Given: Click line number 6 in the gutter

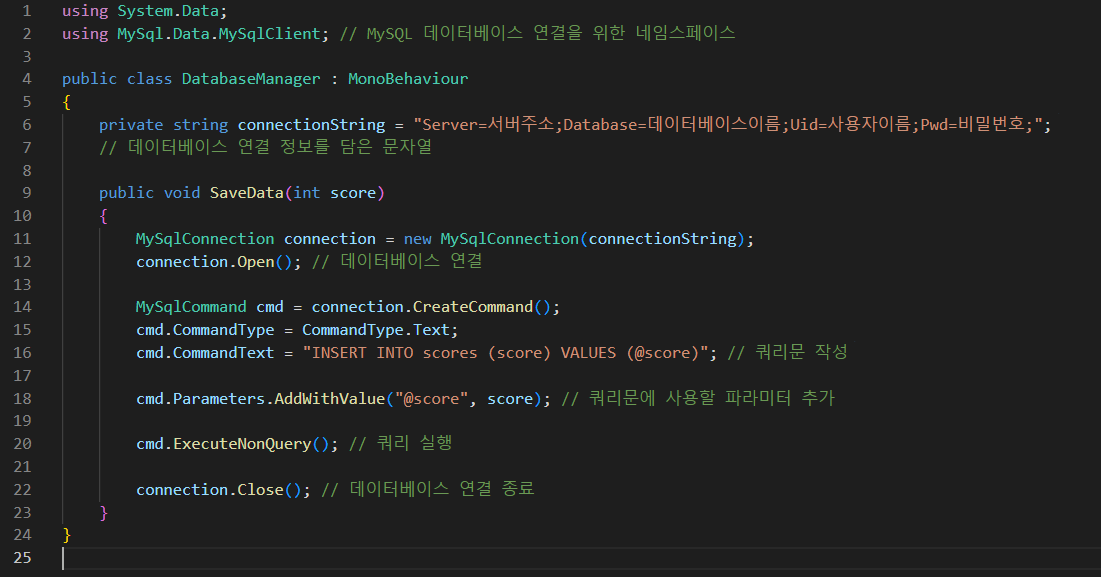Looking at the screenshot, I should coord(27,125).
